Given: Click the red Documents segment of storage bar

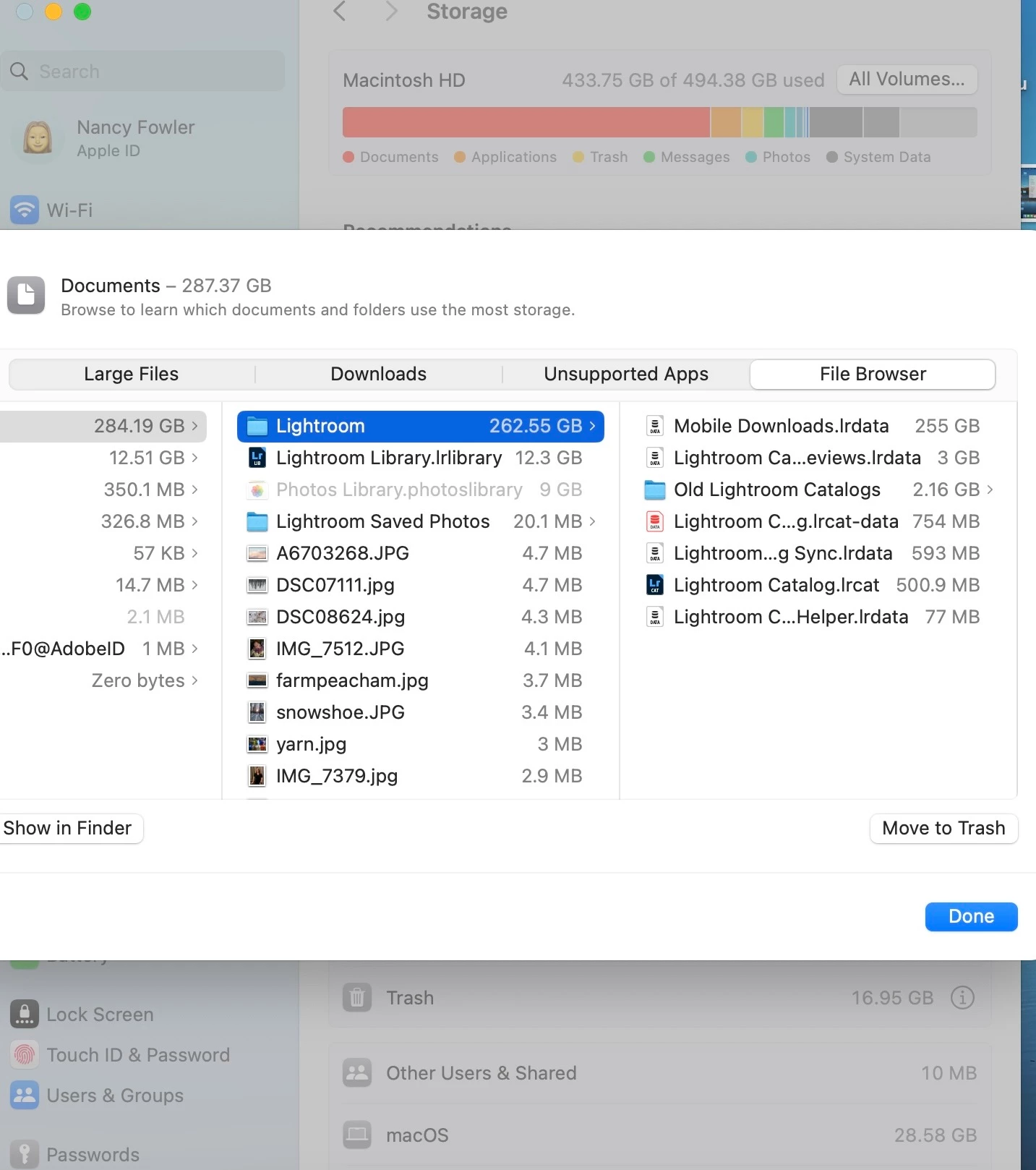Looking at the screenshot, I should coord(526,122).
